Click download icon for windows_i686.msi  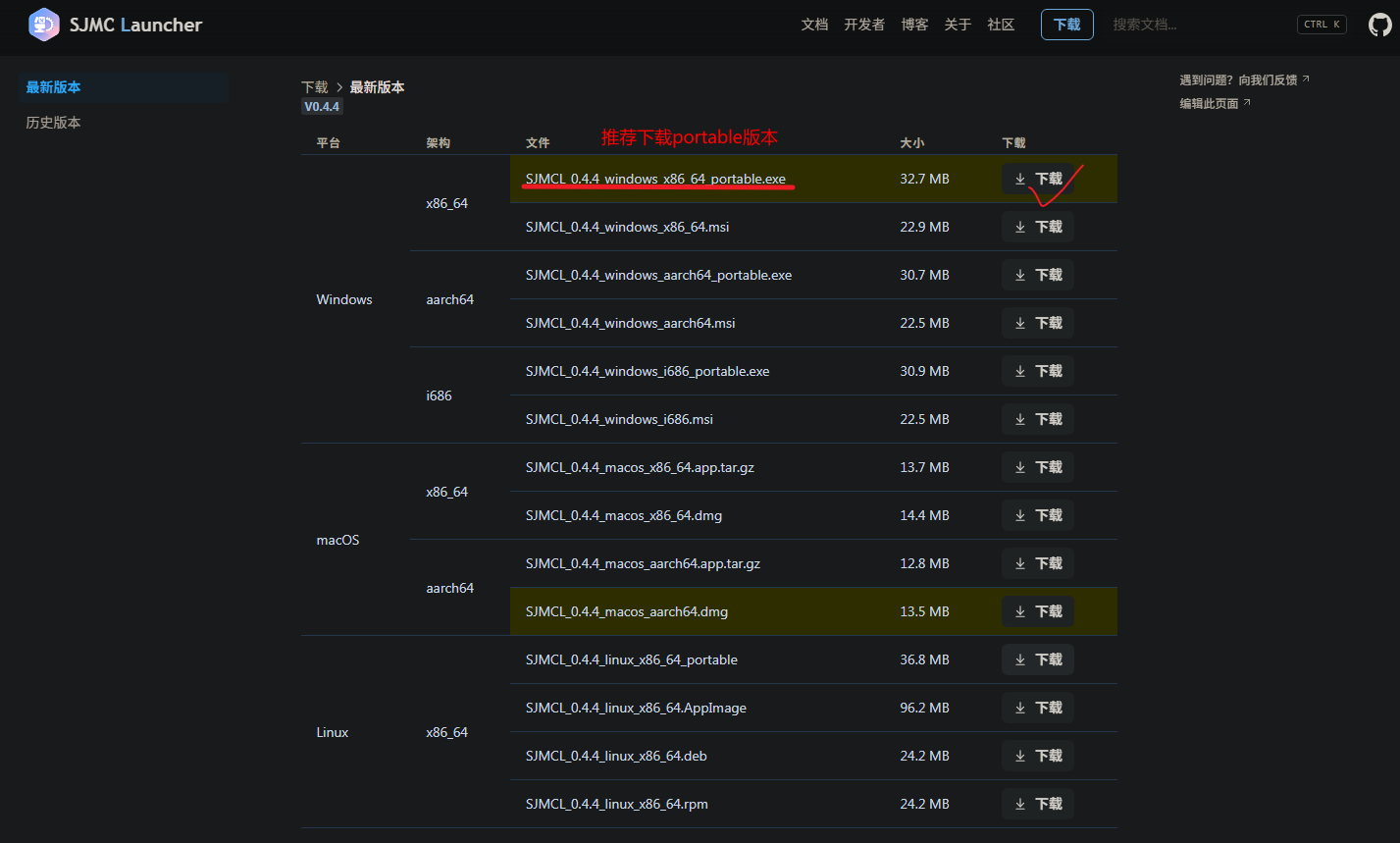(x=1020, y=419)
